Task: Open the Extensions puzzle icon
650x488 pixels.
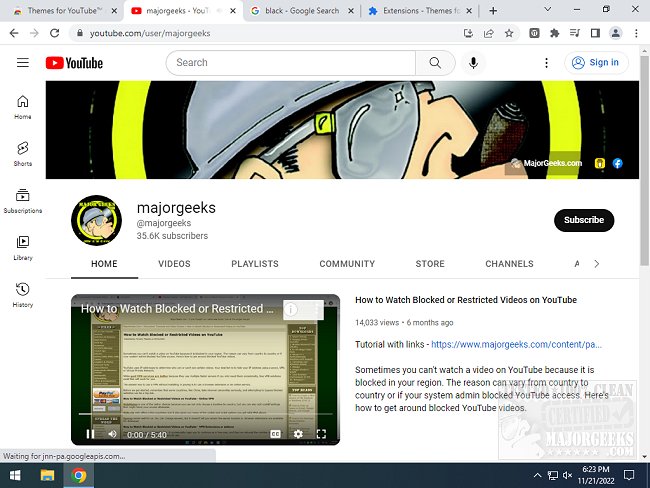Action: point(554,33)
